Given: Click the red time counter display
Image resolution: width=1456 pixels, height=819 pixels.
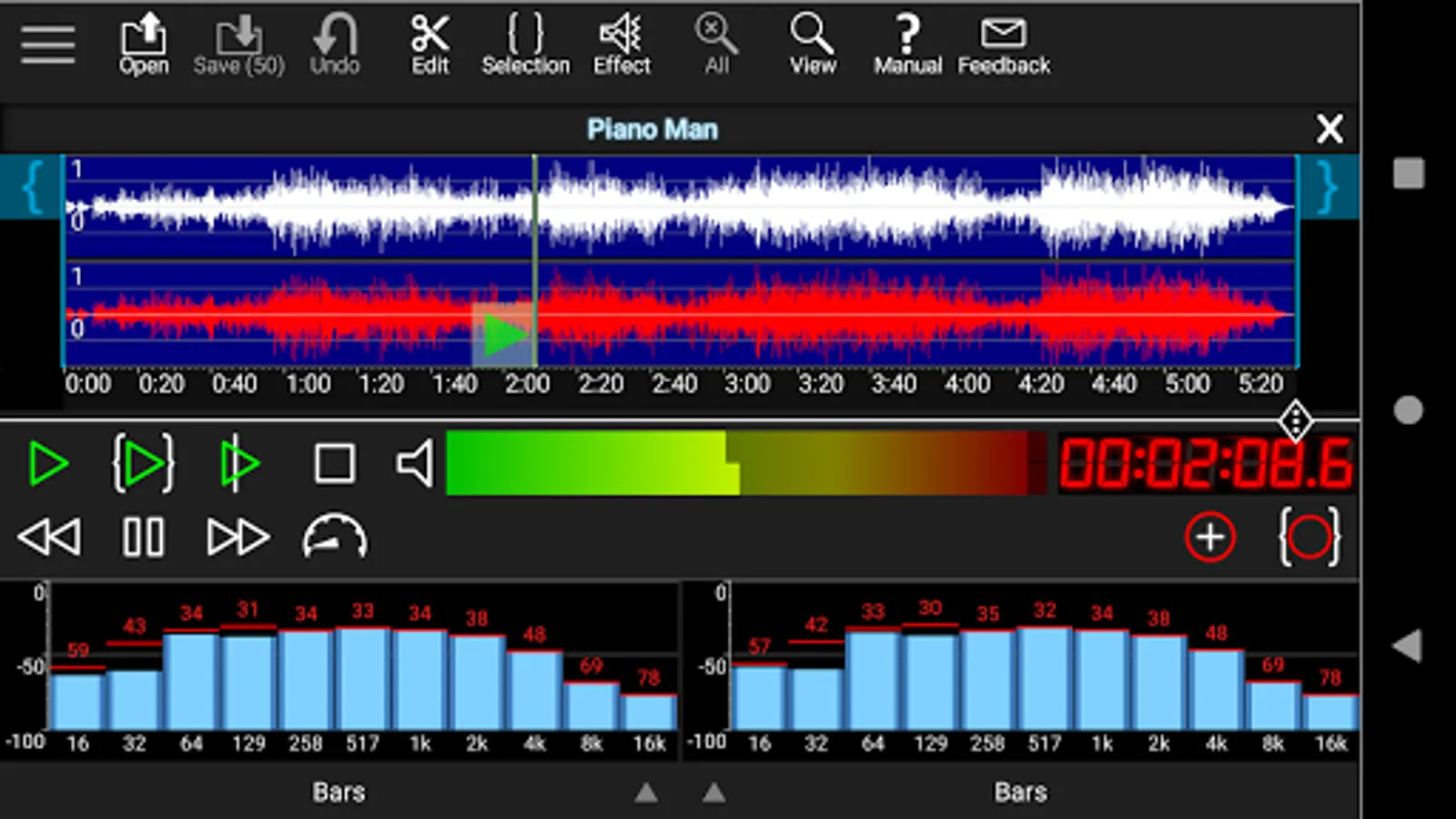Looking at the screenshot, I should tap(1206, 464).
